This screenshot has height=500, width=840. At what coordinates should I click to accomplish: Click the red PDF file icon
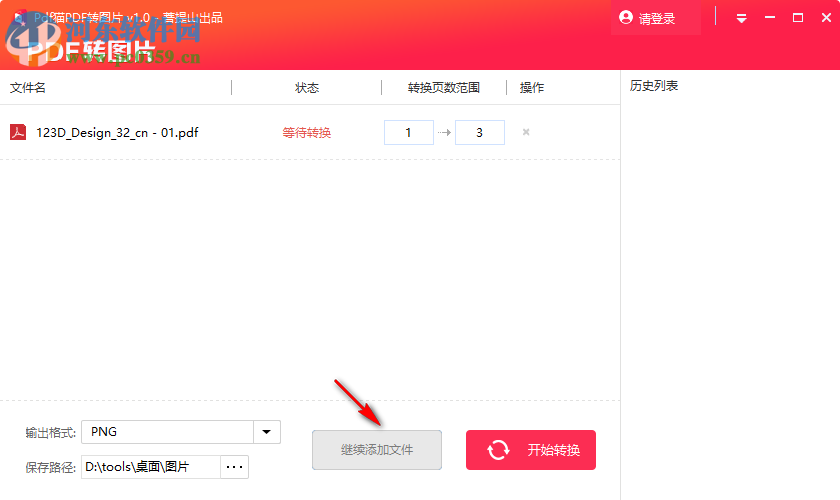tap(18, 132)
